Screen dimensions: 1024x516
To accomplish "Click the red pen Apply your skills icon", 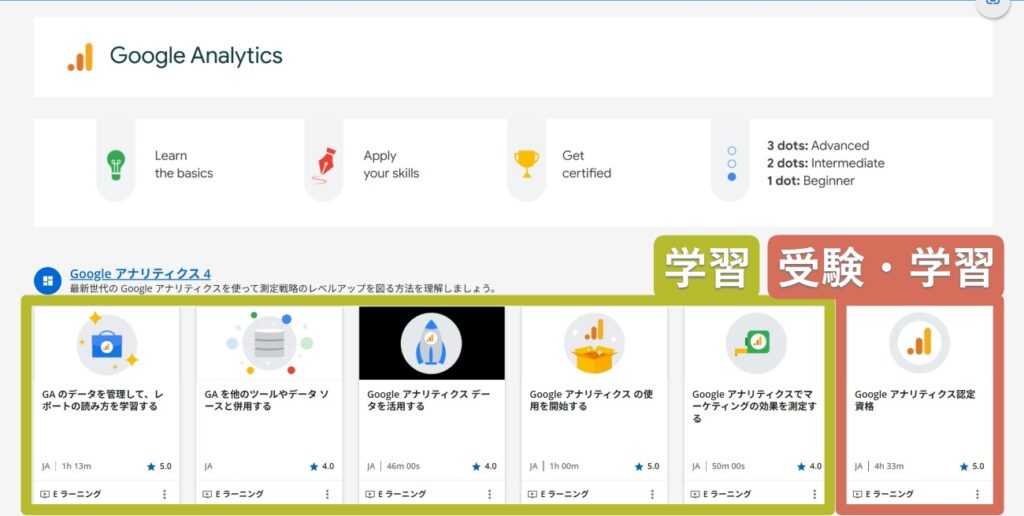I will pyautogui.click(x=323, y=164).
